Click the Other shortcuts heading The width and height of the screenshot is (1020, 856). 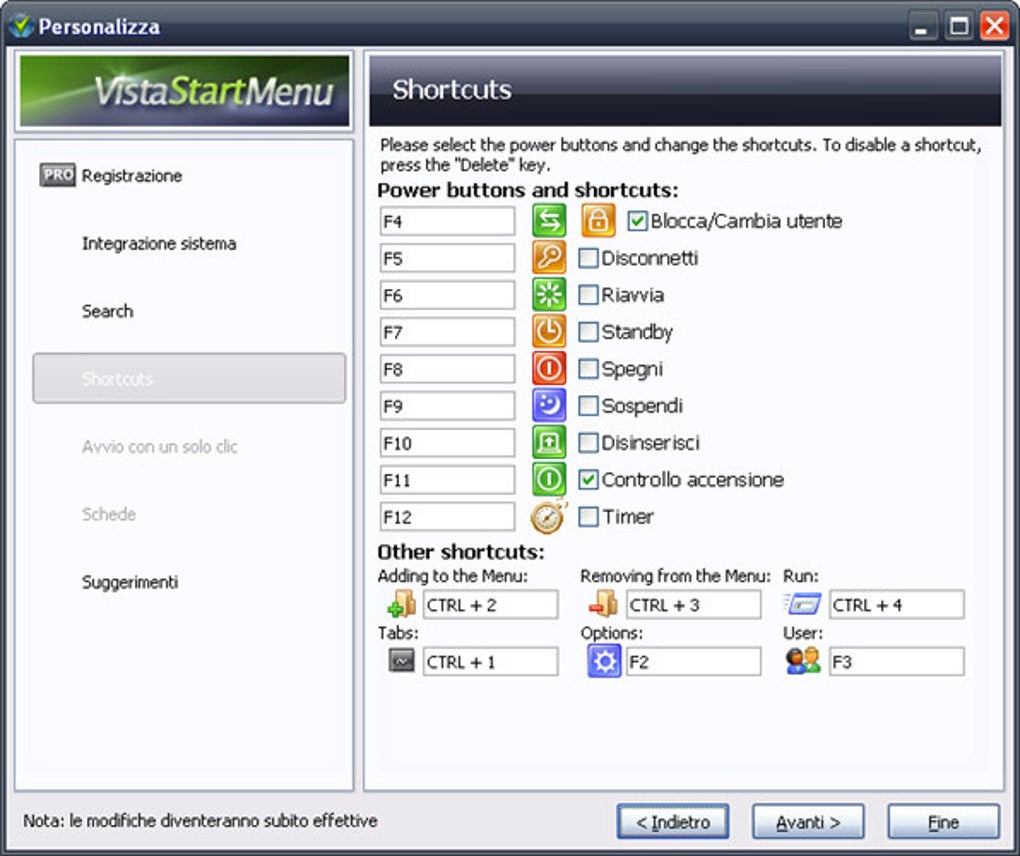[x=461, y=552]
